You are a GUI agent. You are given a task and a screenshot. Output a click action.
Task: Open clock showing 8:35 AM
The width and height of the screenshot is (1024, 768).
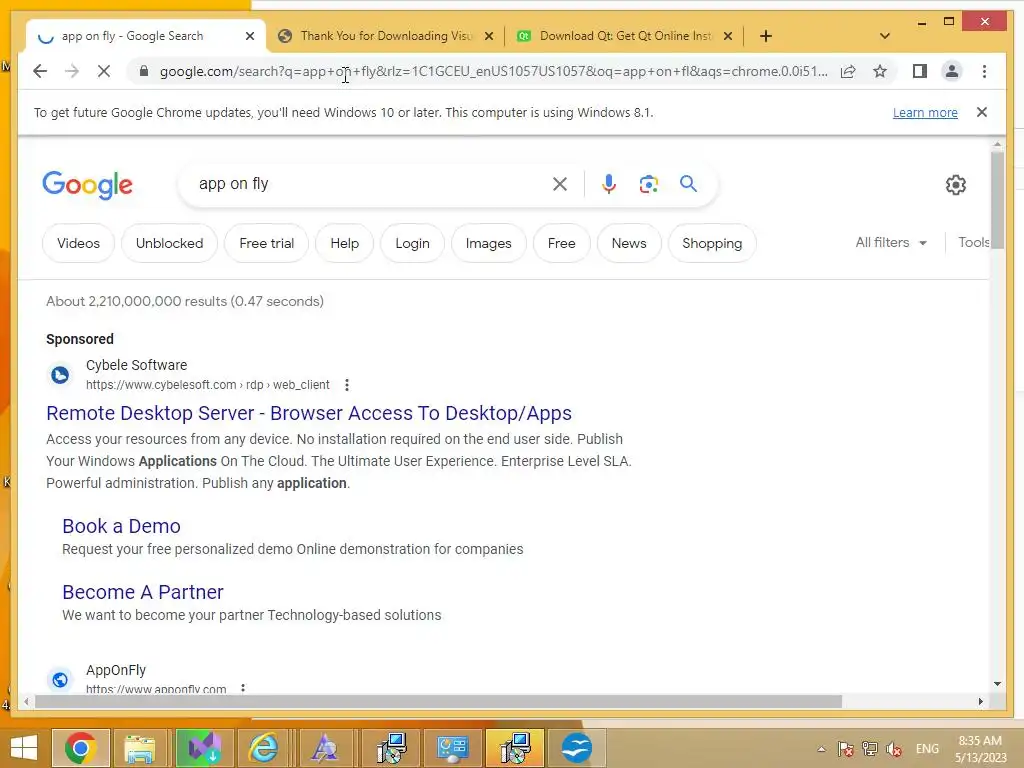981,749
